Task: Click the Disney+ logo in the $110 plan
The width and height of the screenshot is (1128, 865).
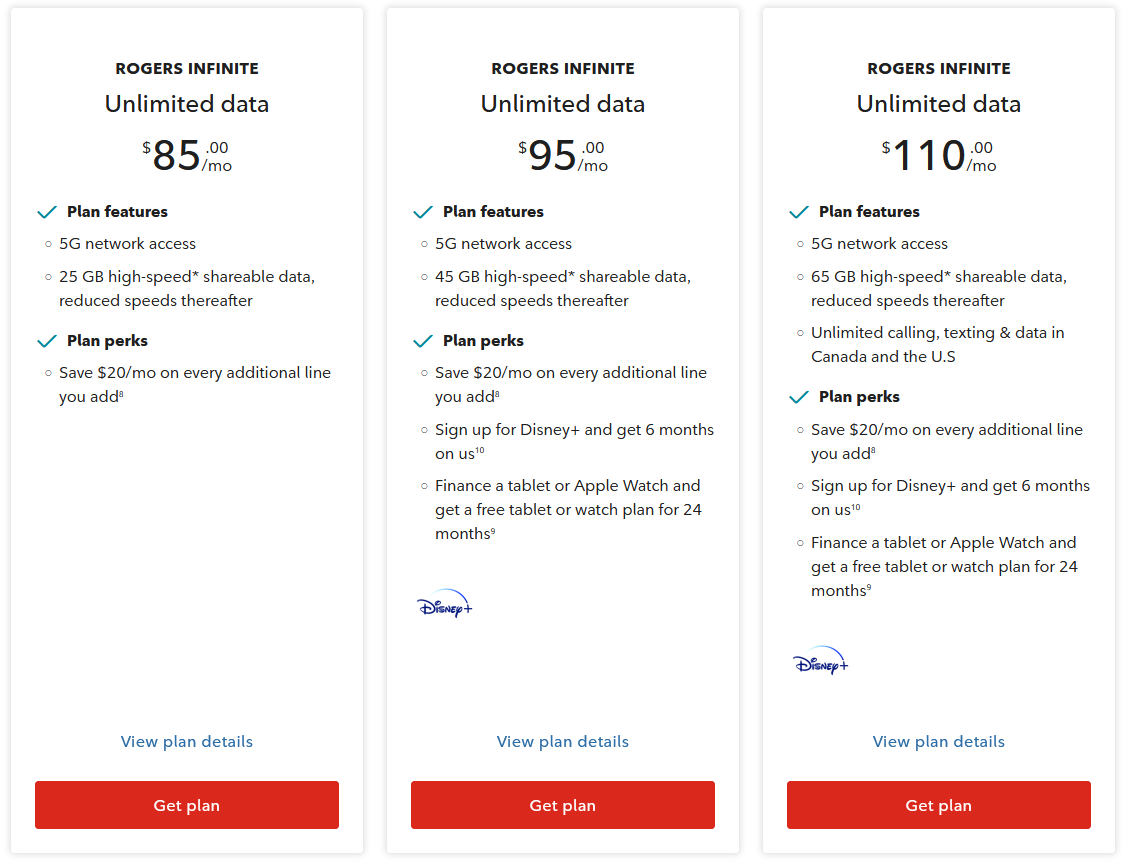Action: (x=820, y=662)
